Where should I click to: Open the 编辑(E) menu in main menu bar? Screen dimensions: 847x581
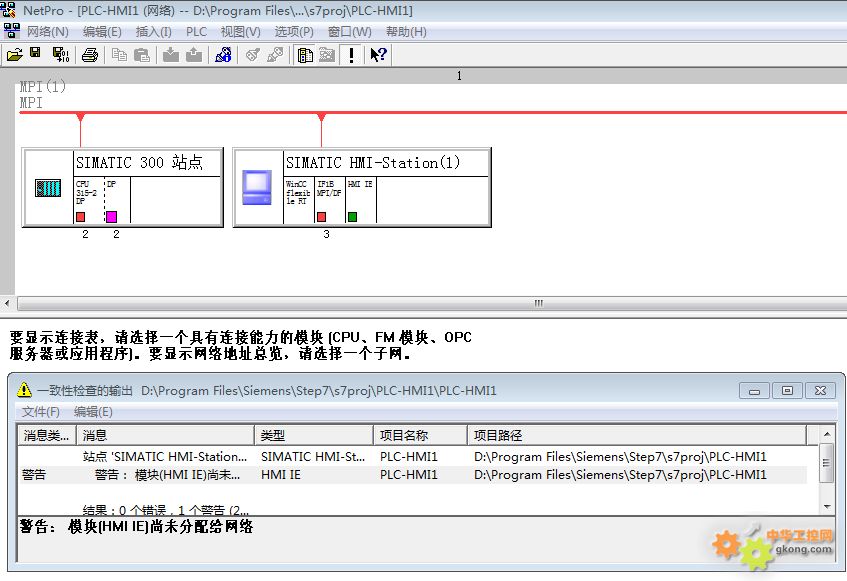click(x=102, y=32)
